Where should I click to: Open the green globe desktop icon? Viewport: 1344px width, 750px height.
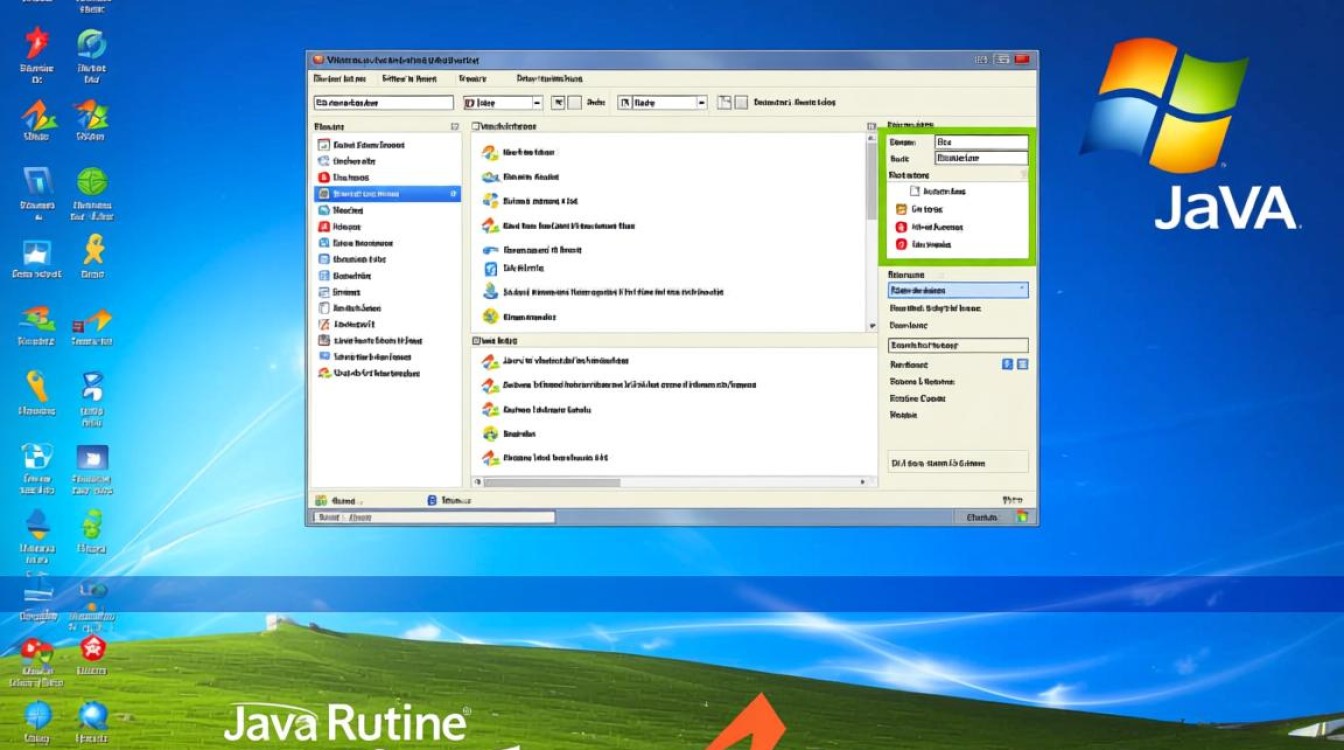coord(92,183)
